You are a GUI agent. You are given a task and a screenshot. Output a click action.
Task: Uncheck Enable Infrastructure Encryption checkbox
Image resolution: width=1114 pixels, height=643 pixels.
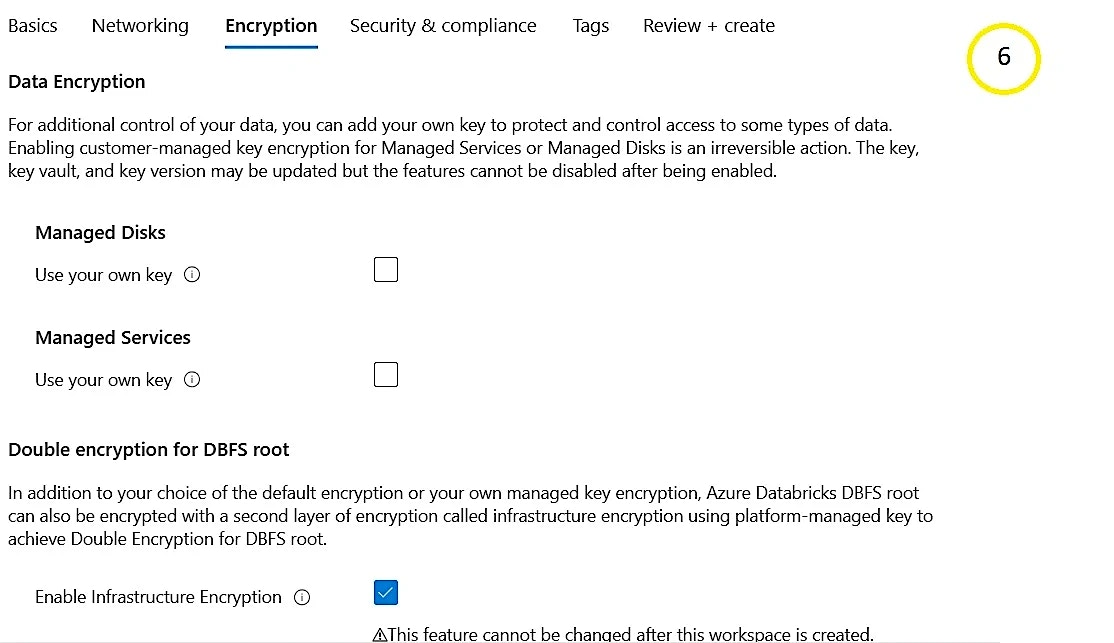(386, 593)
